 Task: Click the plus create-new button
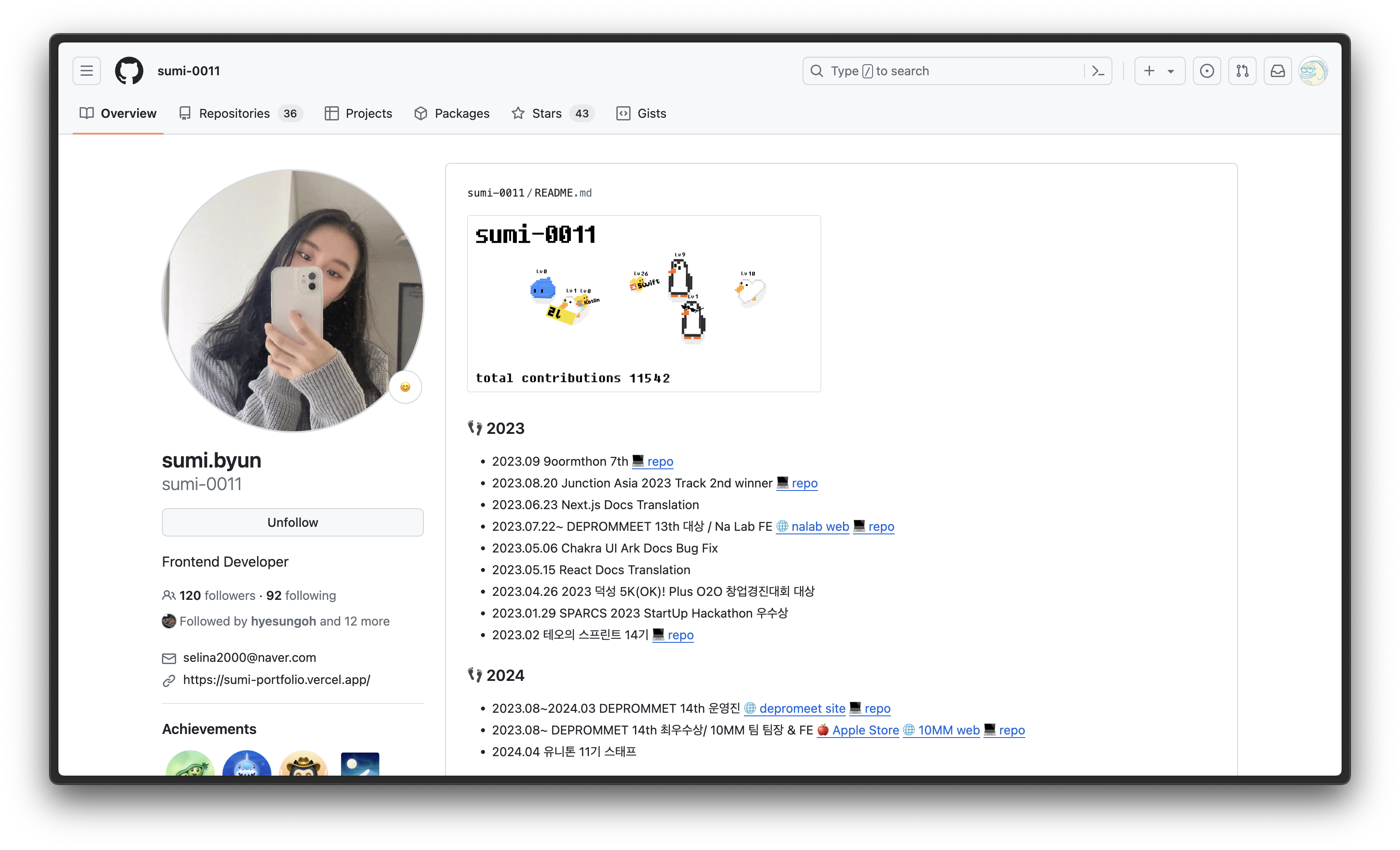click(1149, 71)
